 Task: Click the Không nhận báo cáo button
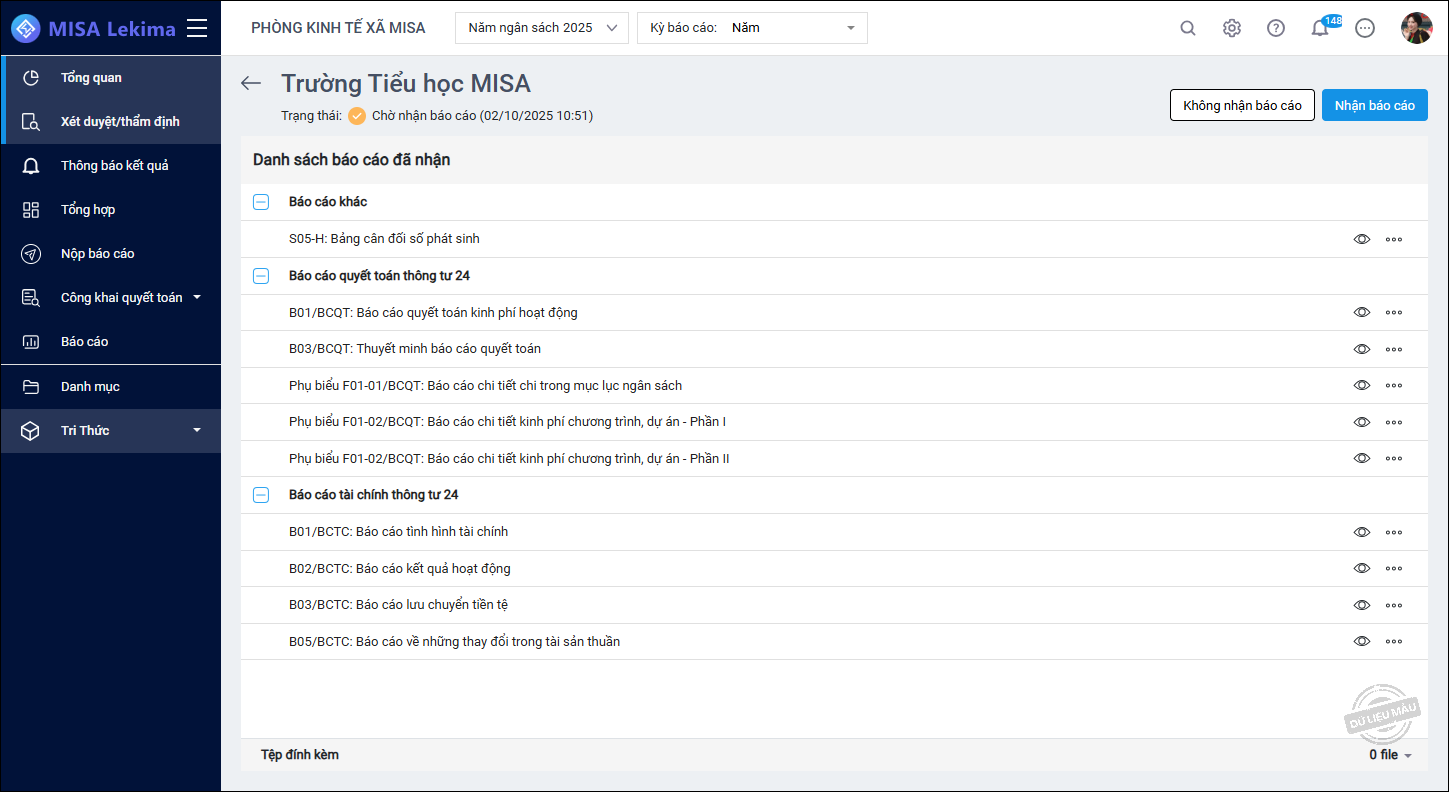(x=1242, y=105)
